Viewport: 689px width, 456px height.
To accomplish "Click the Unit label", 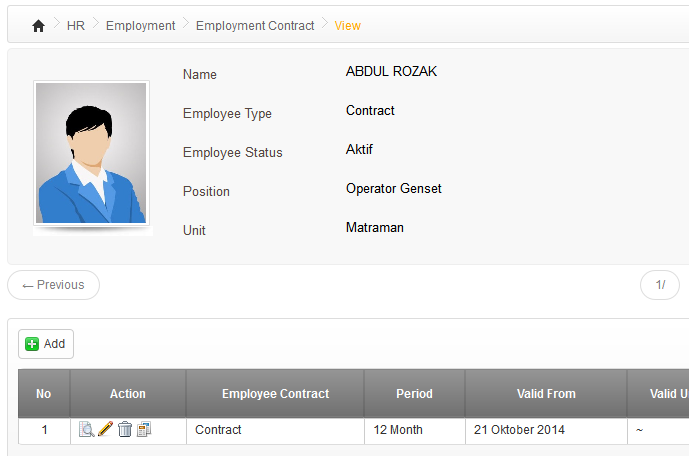I will [194, 231].
